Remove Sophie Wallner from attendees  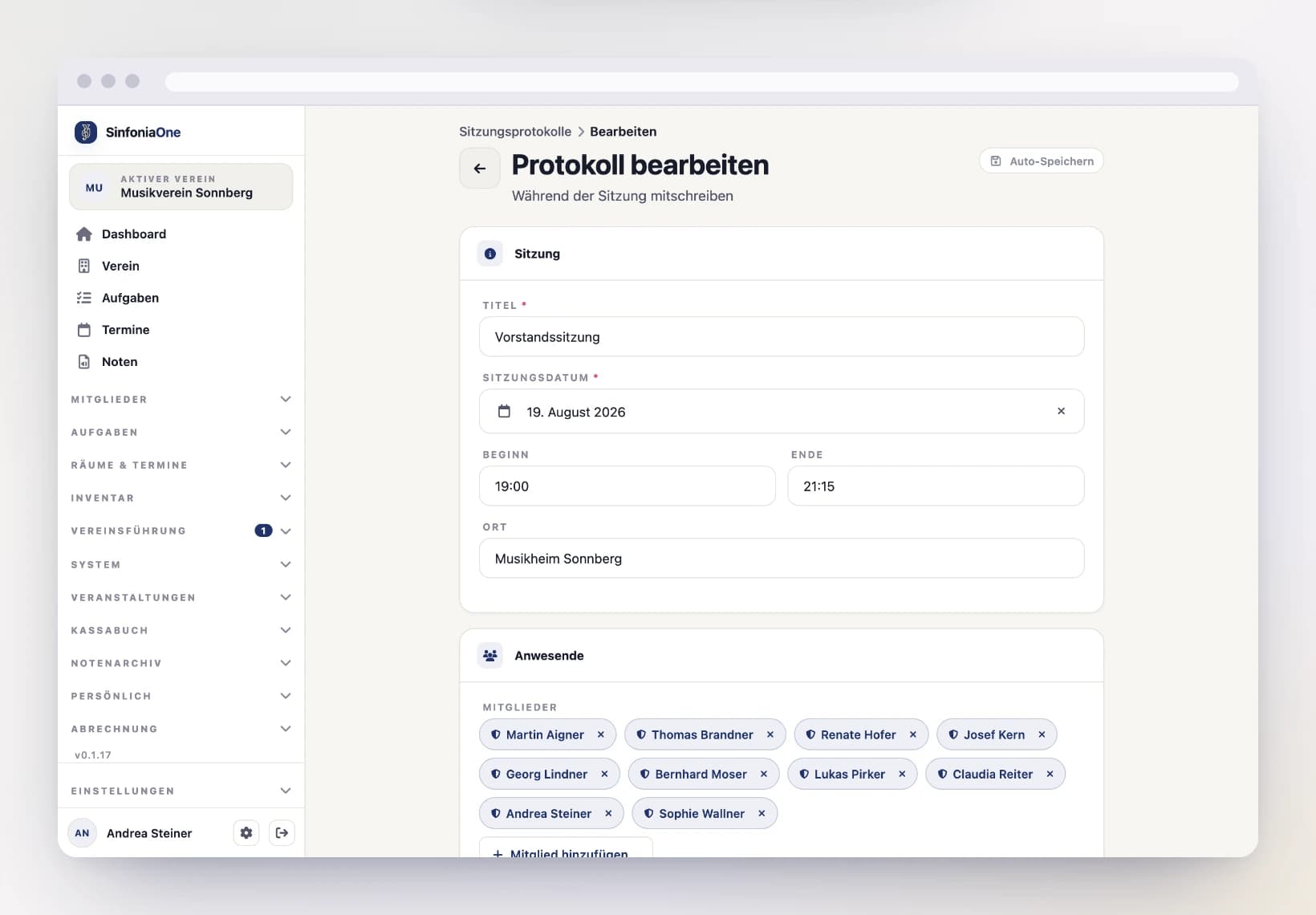tap(762, 813)
